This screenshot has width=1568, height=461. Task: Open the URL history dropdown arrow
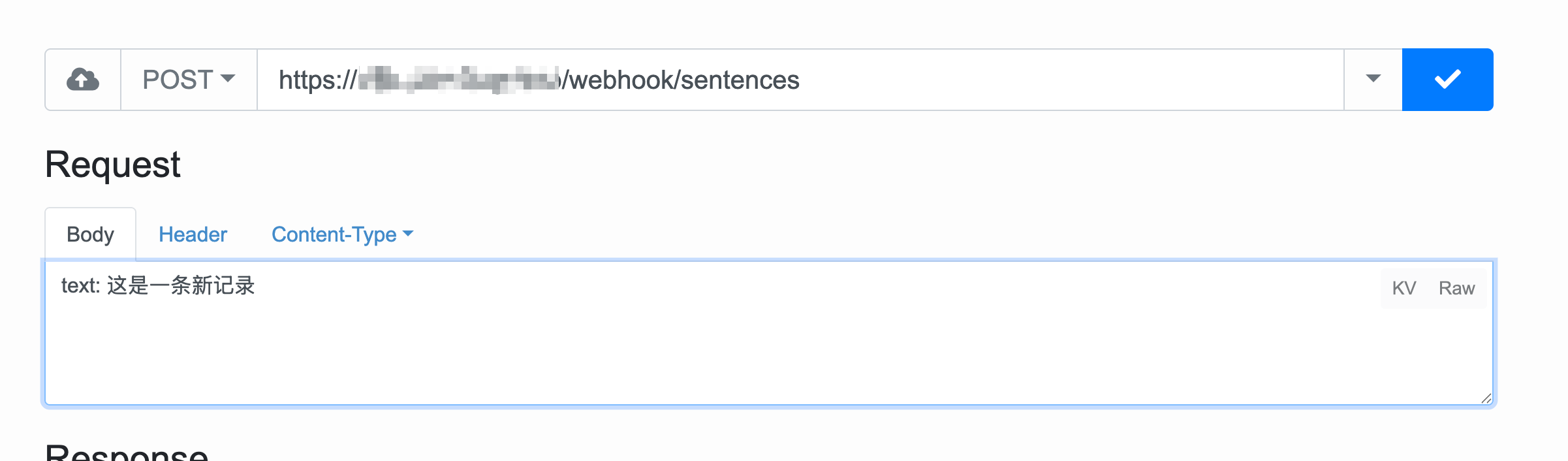pyautogui.click(x=1373, y=80)
